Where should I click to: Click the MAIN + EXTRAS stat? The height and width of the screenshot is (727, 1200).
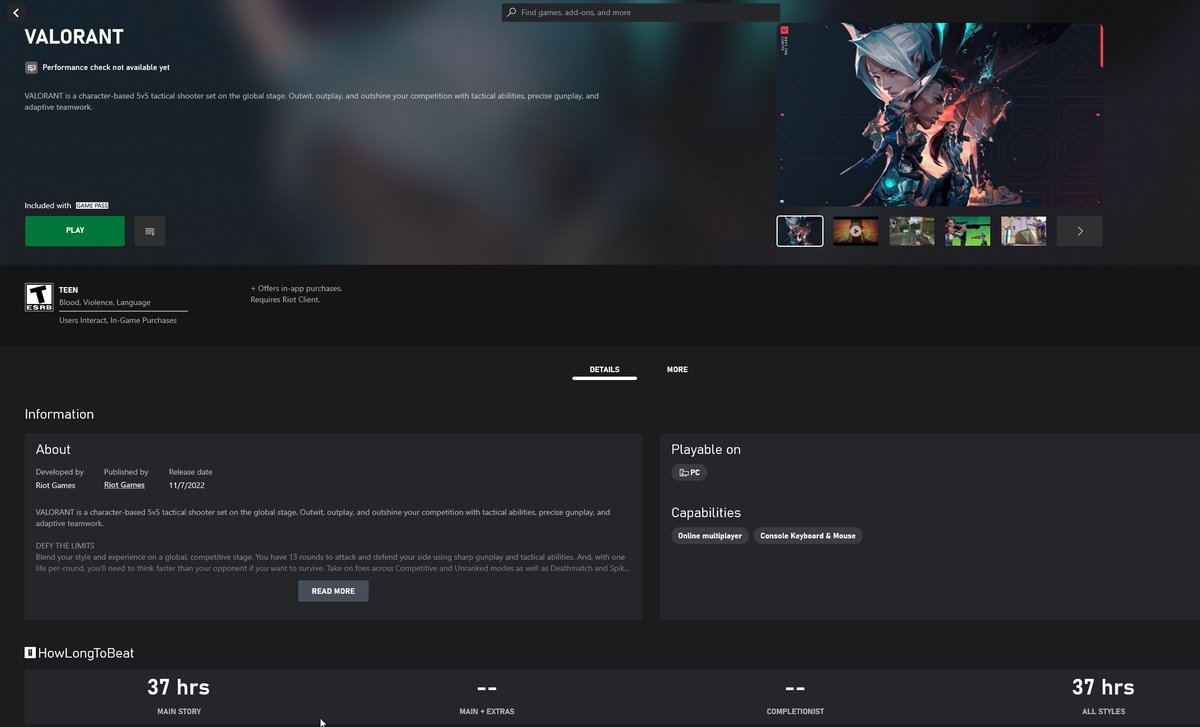486,697
